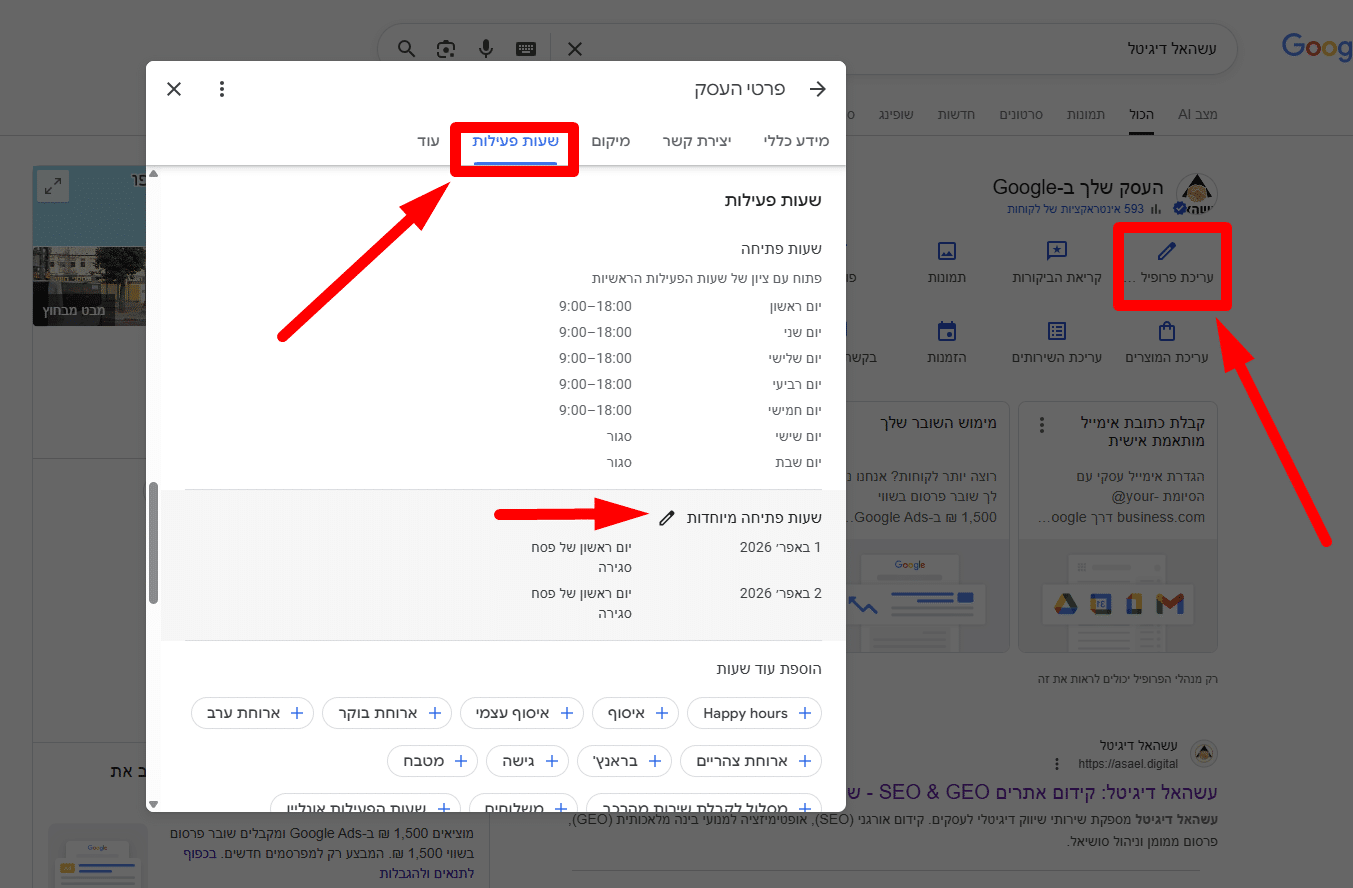Viewport: 1353px width, 888px height.
Task: Add the ארוחת צהריים hours chip
Action: (751, 761)
